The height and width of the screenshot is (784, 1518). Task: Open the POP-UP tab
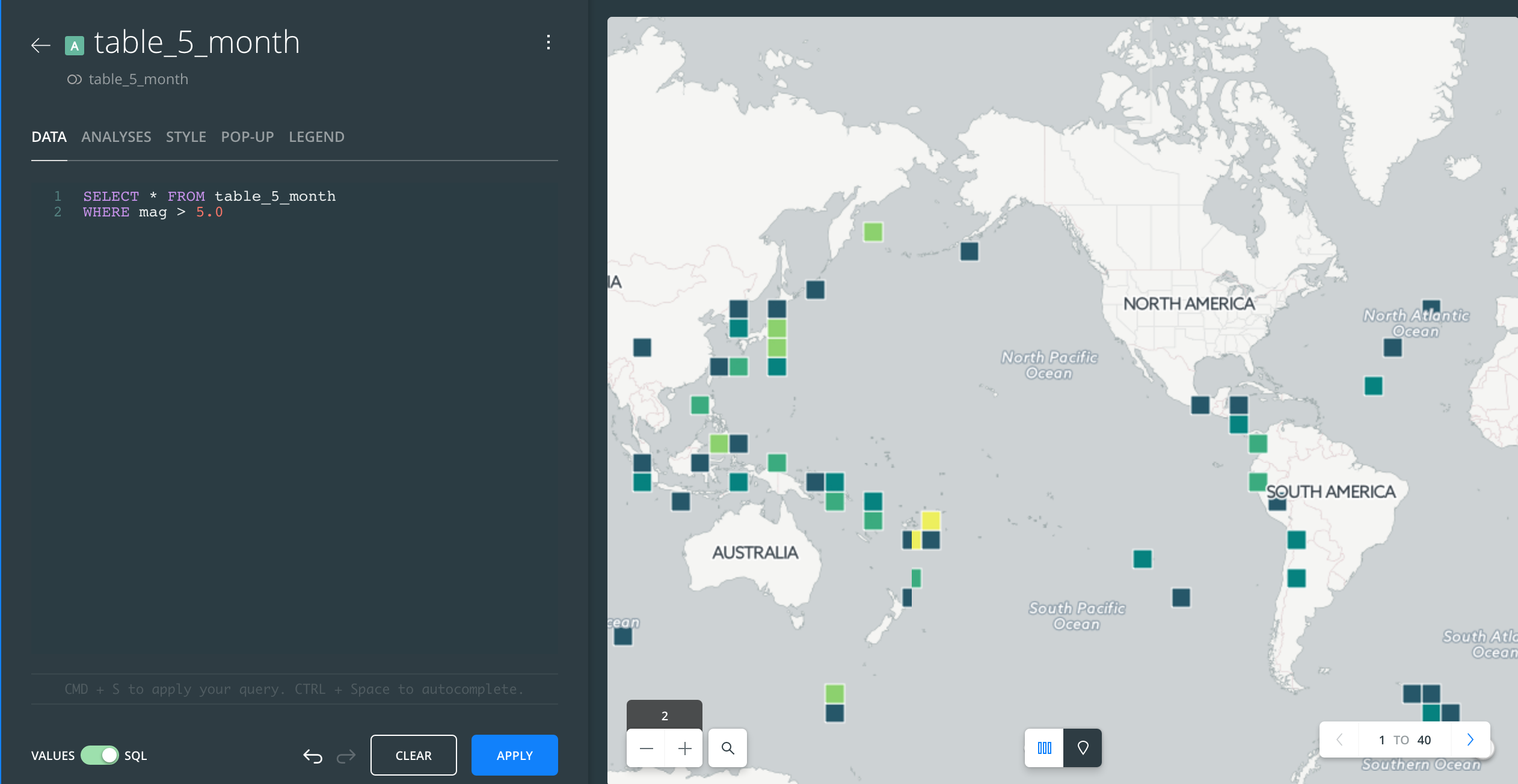(x=247, y=136)
